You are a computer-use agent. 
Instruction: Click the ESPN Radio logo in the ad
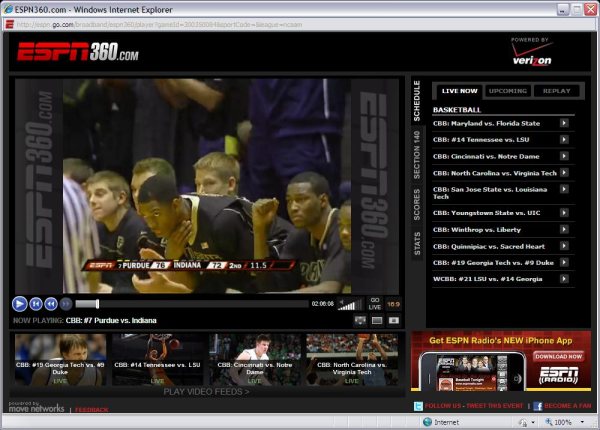[558, 375]
